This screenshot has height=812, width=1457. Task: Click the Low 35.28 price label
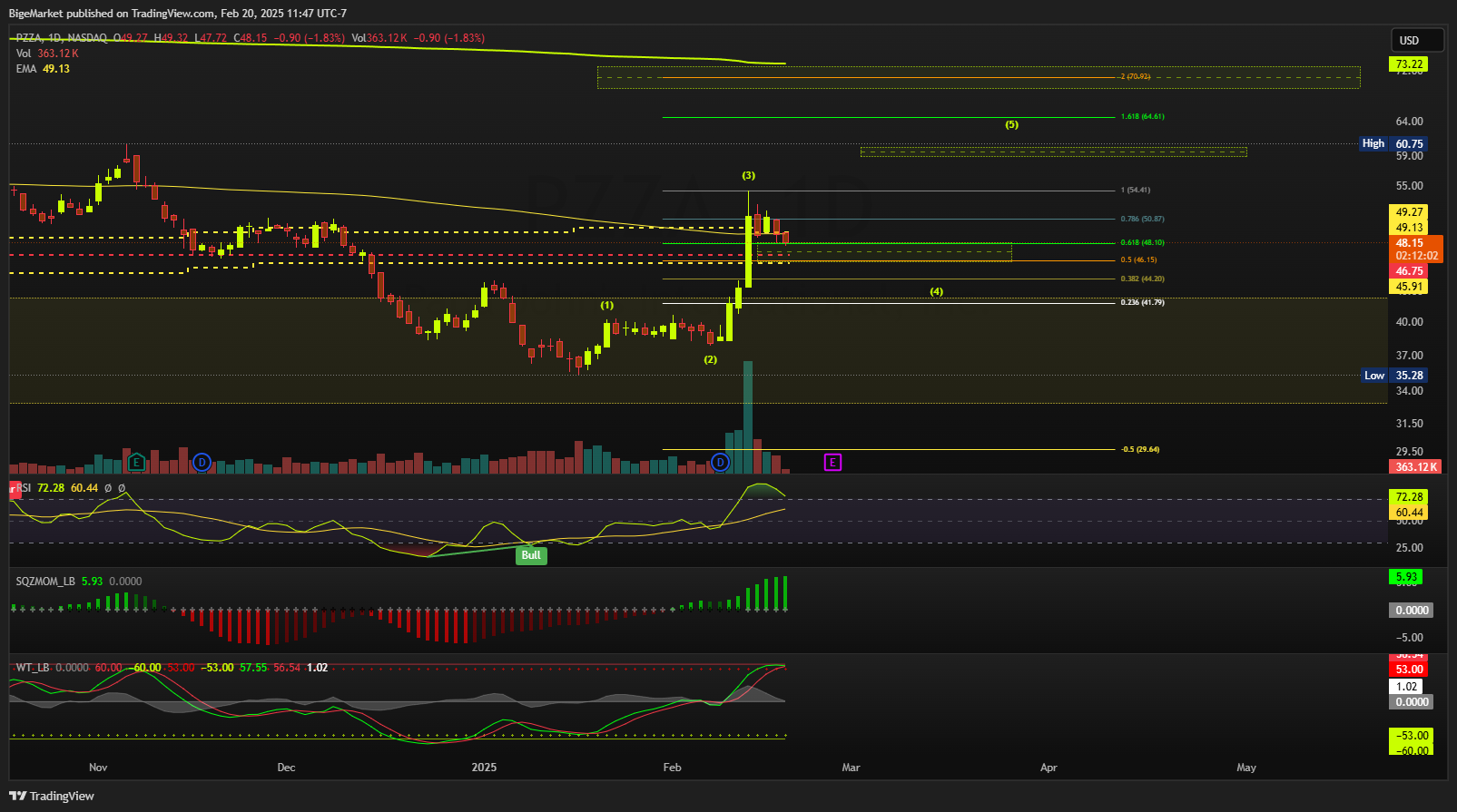pos(1394,375)
